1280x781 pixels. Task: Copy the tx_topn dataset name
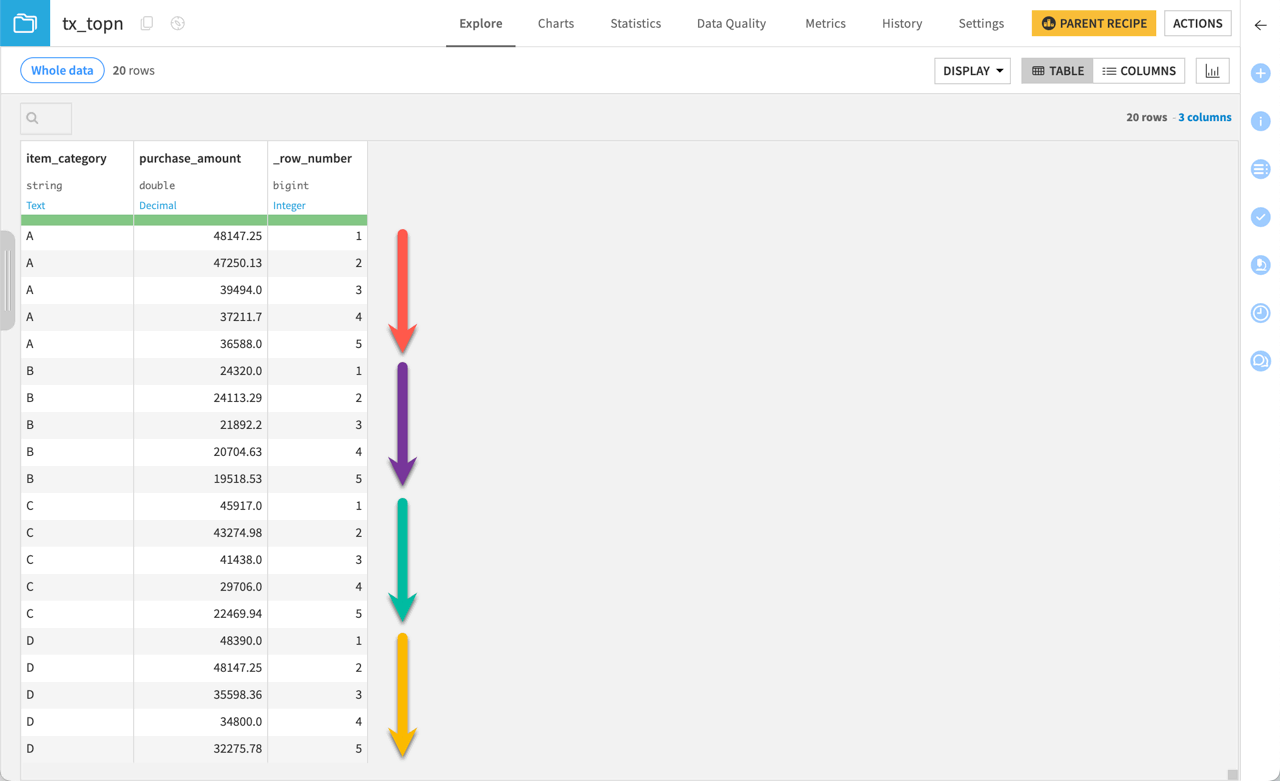tap(146, 22)
